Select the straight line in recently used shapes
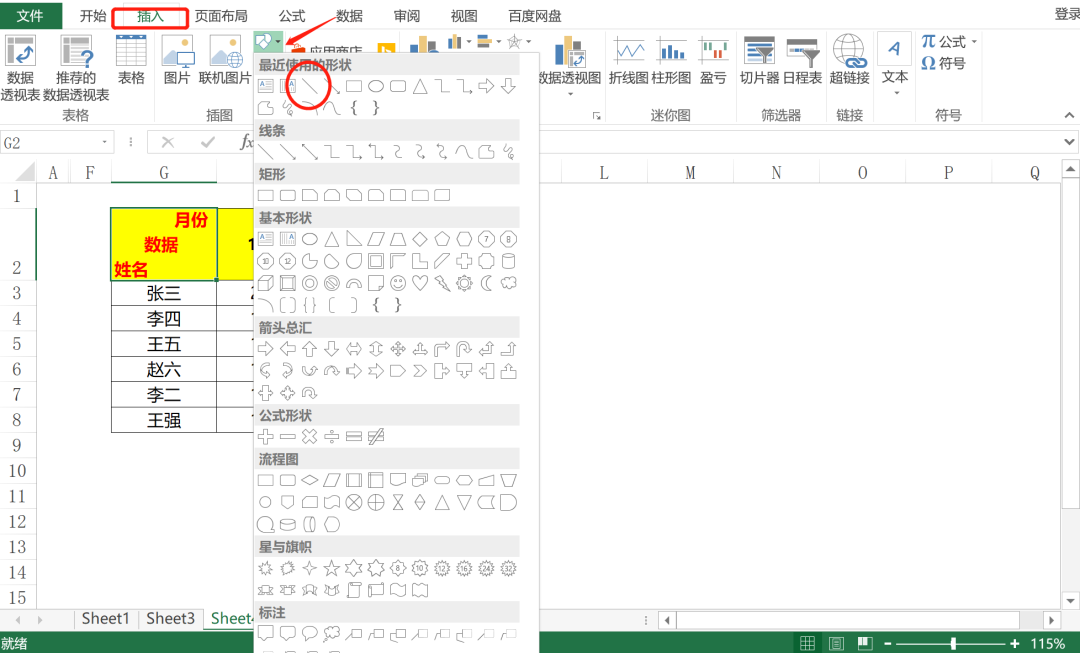This screenshot has width=1080, height=653. [x=310, y=86]
